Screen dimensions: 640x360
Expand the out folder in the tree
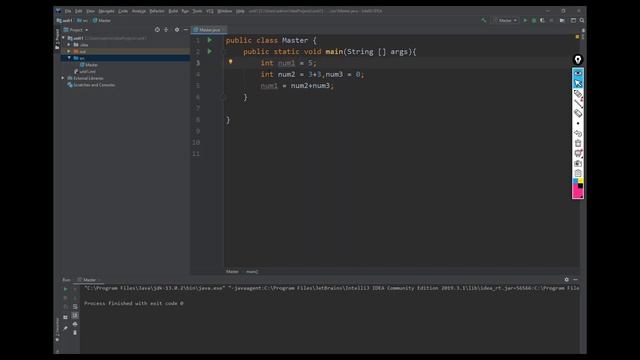tap(69, 51)
